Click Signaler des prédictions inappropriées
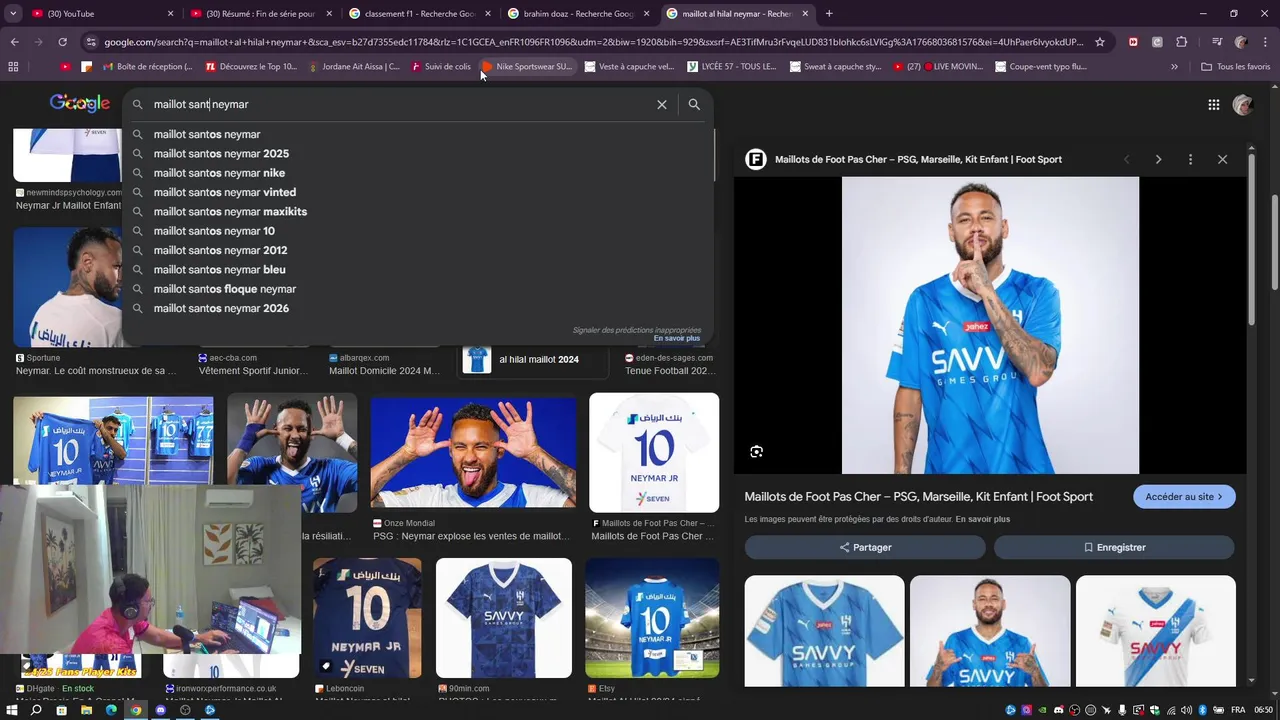Image resolution: width=1280 pixels, height=720 pixels. click(636, 330)
